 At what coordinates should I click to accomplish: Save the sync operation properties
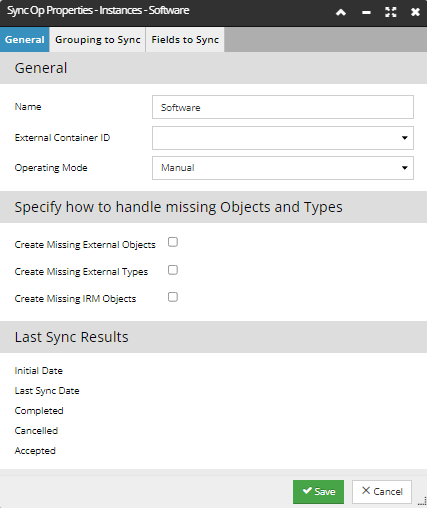(x=318, y=492)
